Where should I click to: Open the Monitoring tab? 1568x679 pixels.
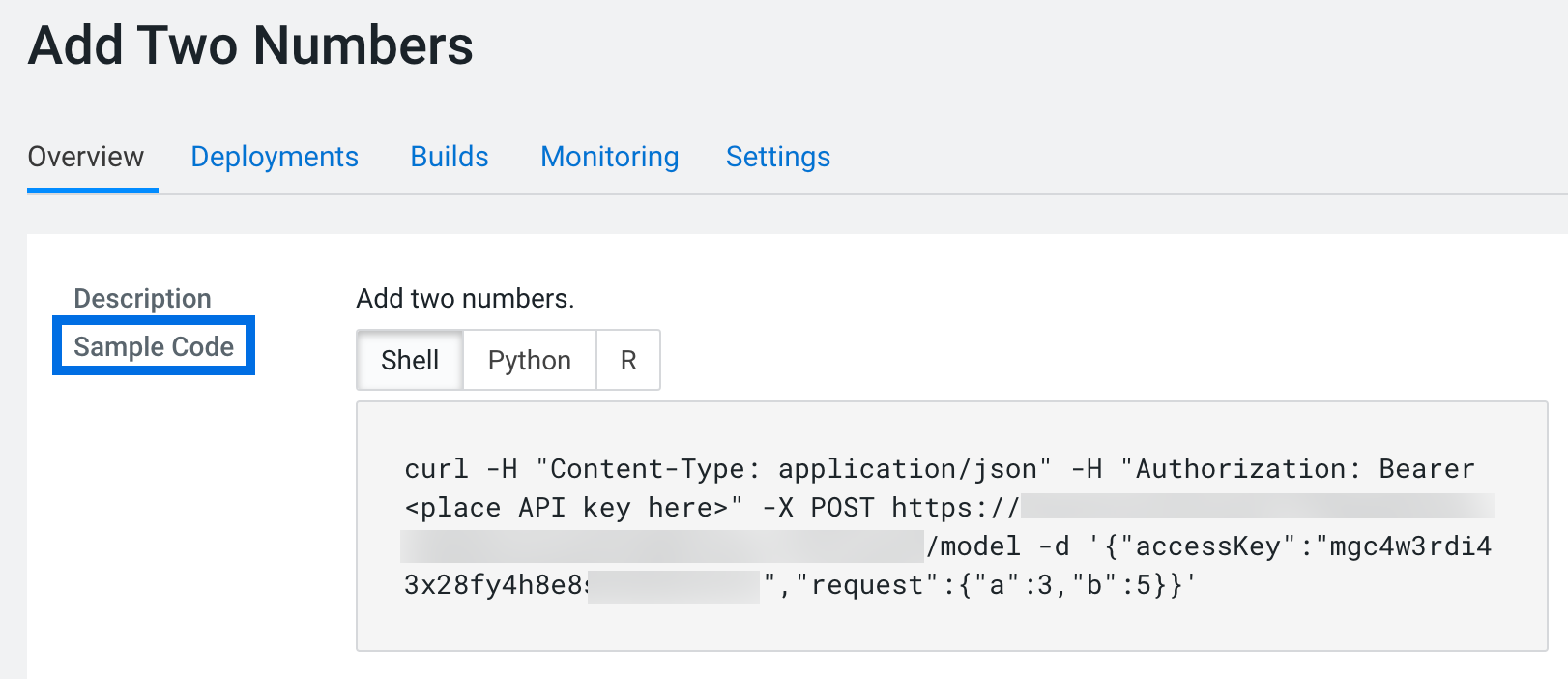click(610, 157)
